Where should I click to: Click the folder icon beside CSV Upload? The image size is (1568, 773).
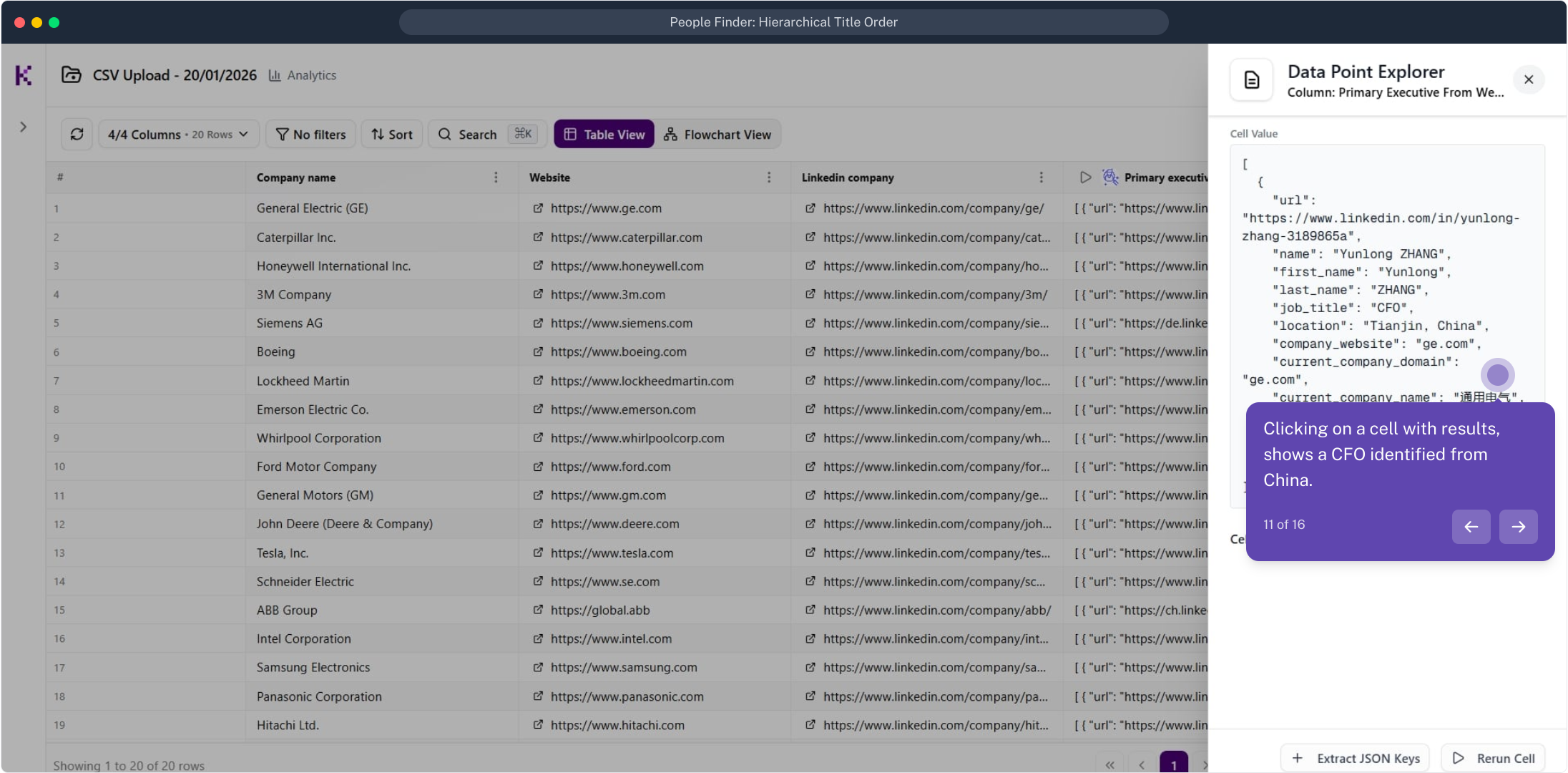71,74
